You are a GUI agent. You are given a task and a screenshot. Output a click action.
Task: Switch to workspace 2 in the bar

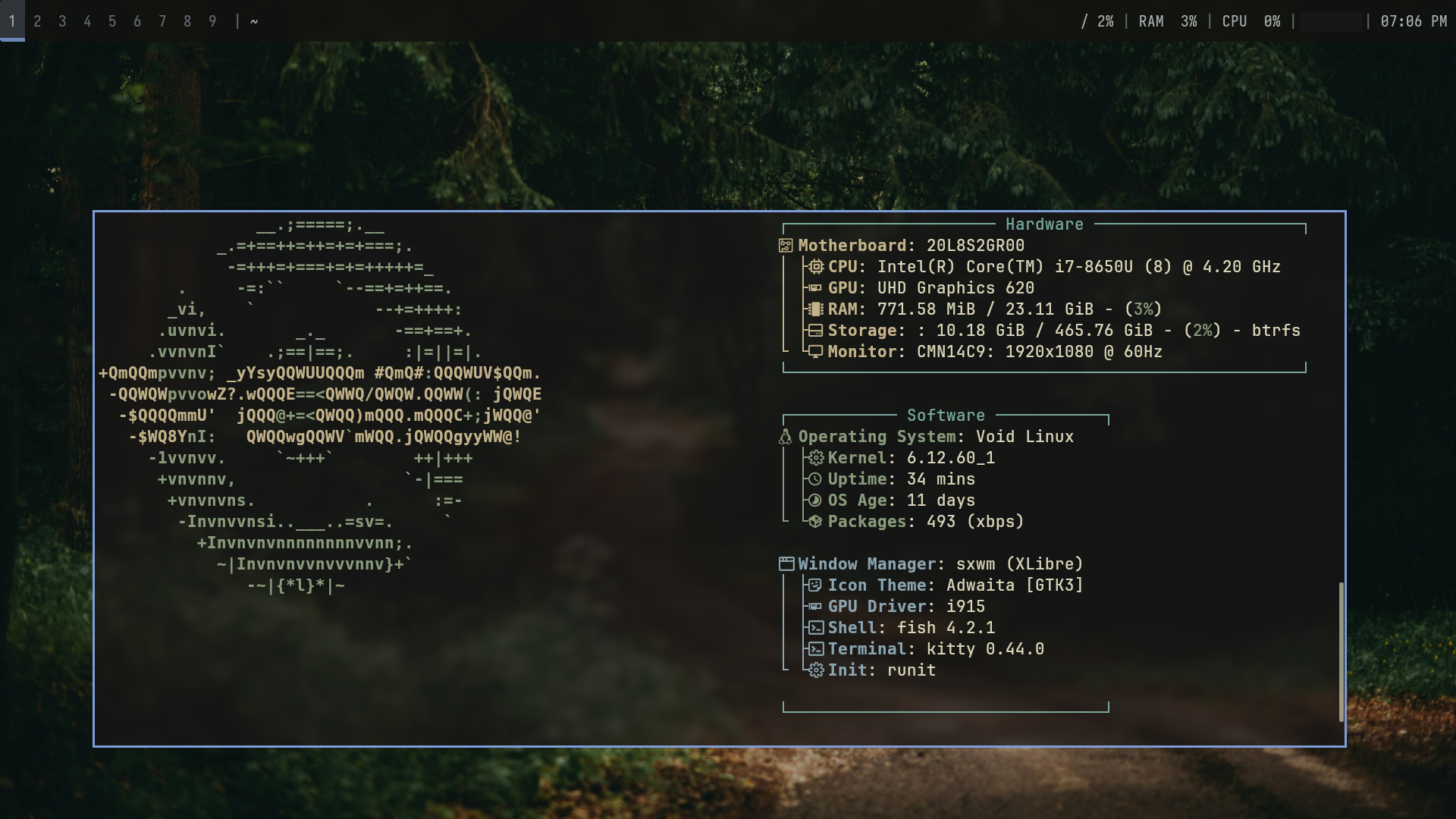click(x=37, y=21)
